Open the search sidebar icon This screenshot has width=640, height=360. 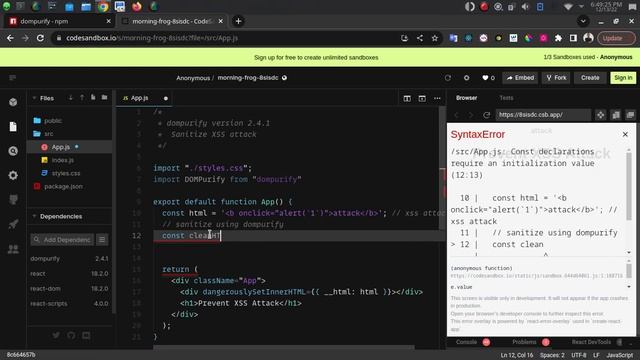[x=13, y=151]
